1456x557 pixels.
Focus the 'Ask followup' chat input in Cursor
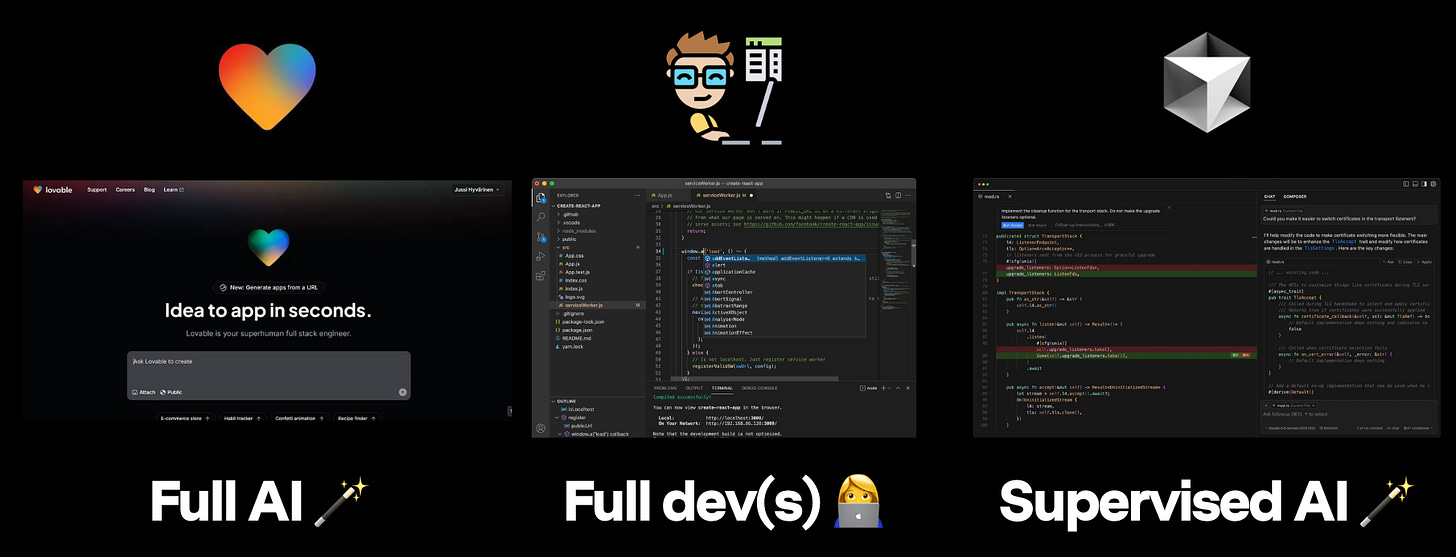pos(1349,413)
